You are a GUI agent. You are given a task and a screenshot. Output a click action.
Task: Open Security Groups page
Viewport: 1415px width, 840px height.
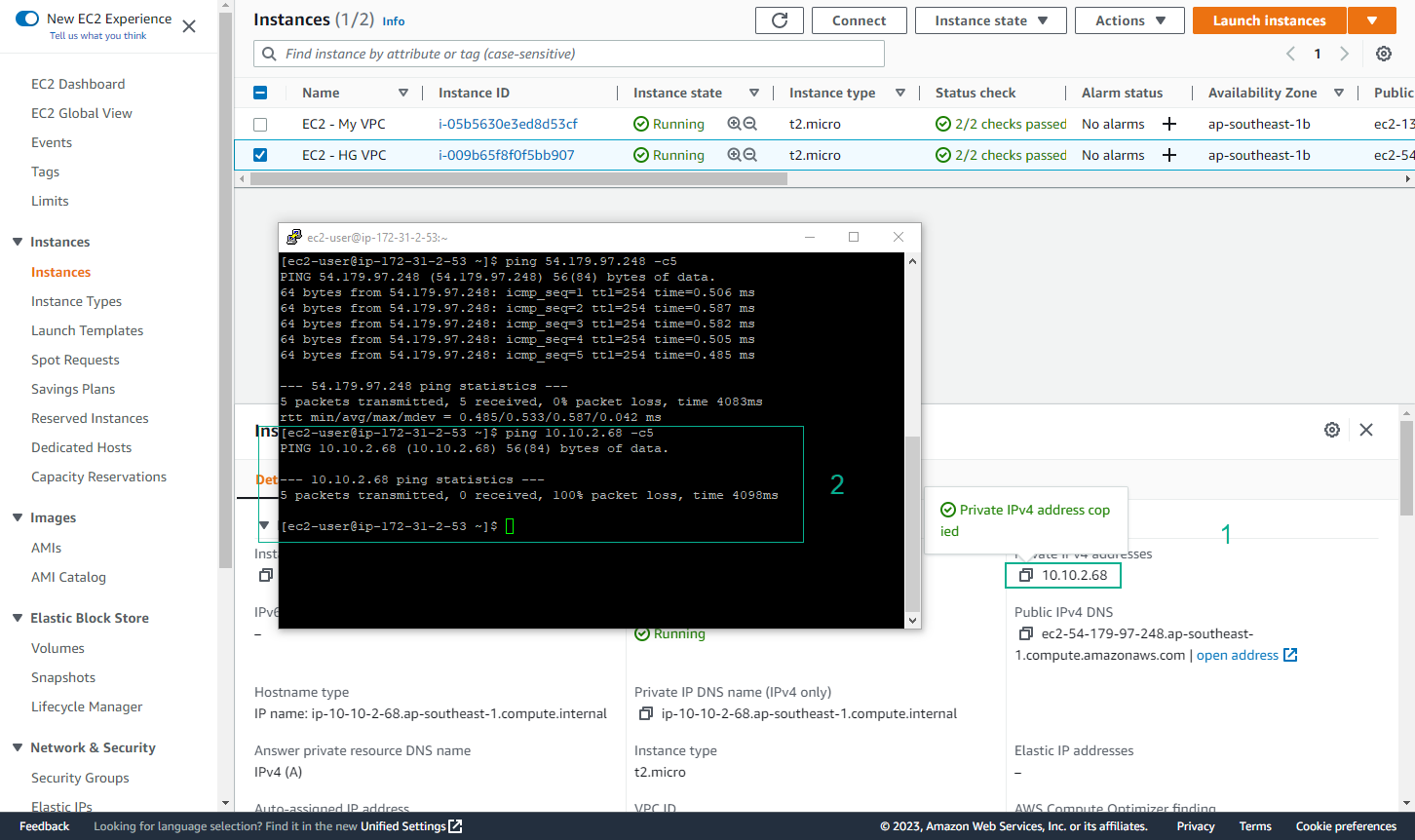tap(80, 778)
